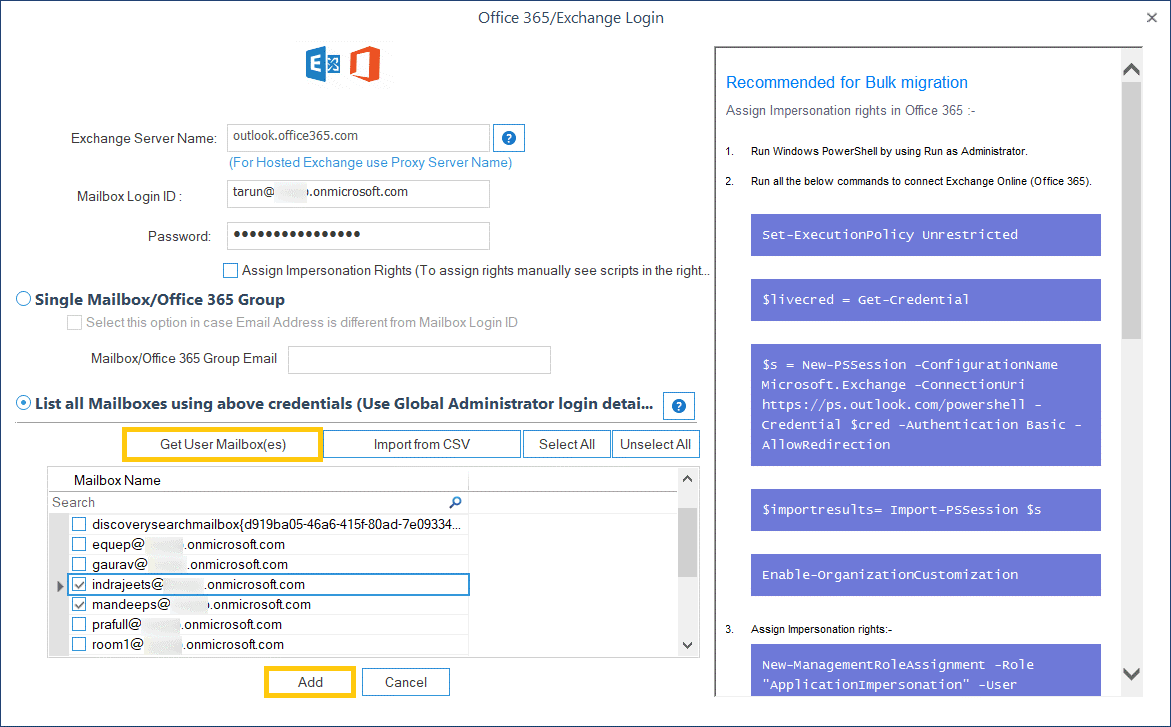
Task: Click the instructions panel scroll up arrow
Action: click(x=1131, y=69)
